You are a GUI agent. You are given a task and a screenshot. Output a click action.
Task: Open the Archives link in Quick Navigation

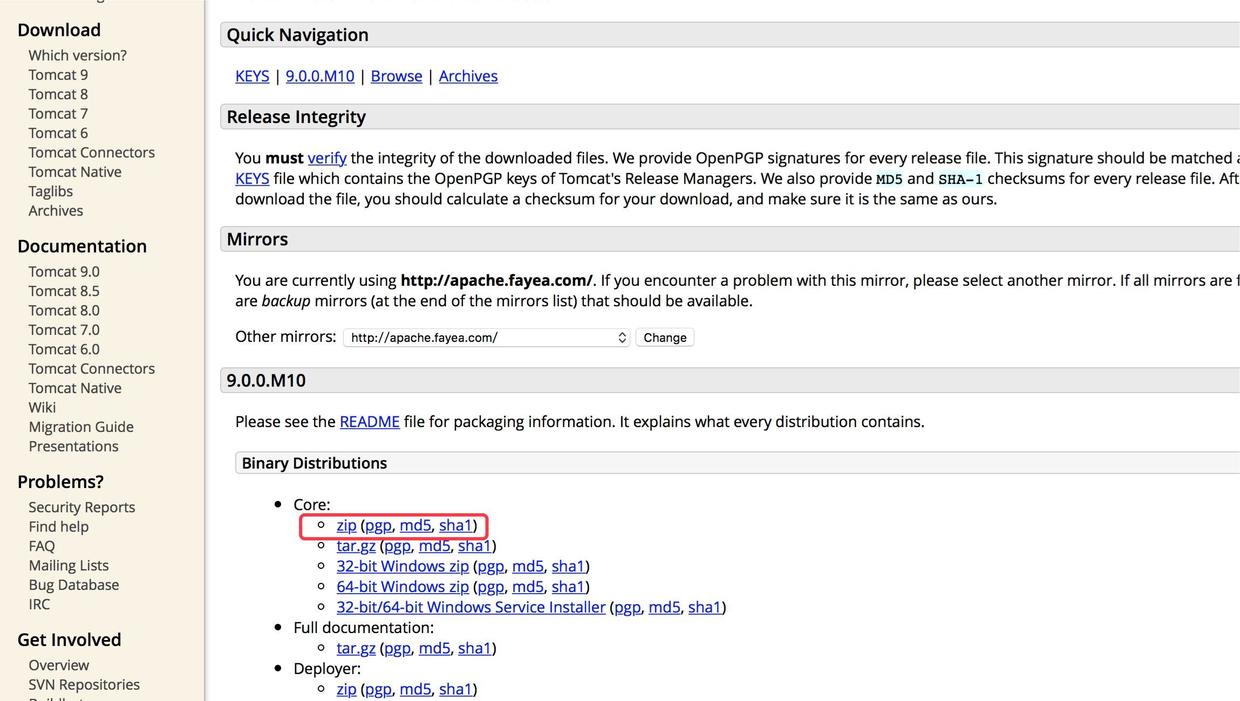(x=468, y=76)
